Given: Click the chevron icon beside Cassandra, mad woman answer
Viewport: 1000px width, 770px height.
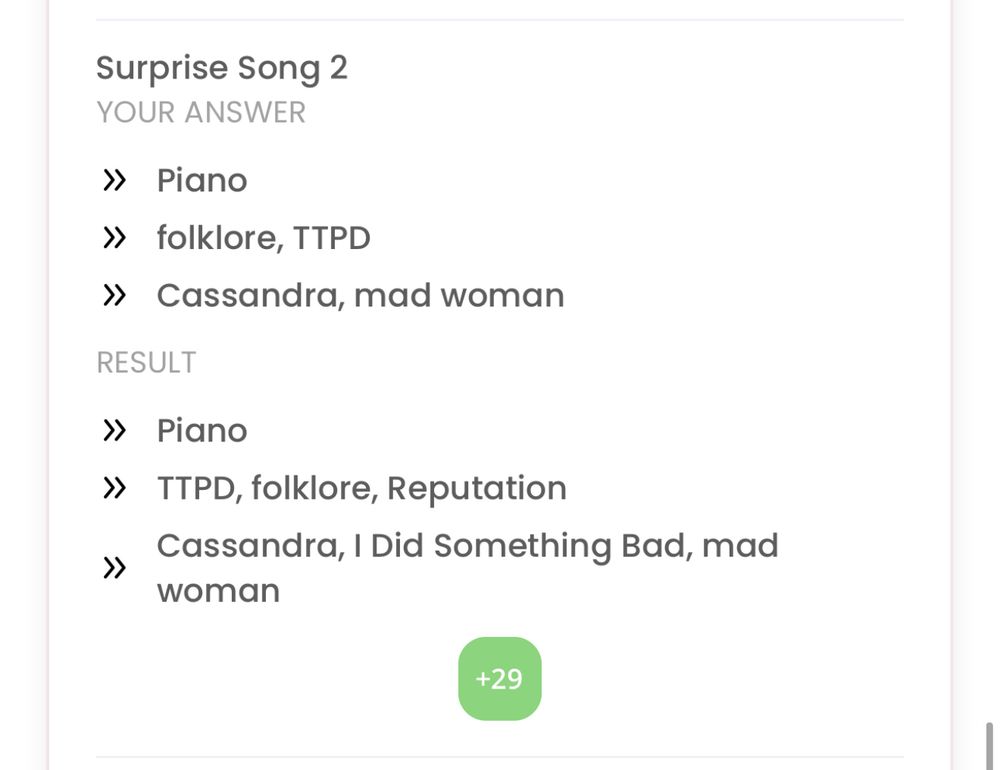Looking at the screenshot, I should [114, 295].
